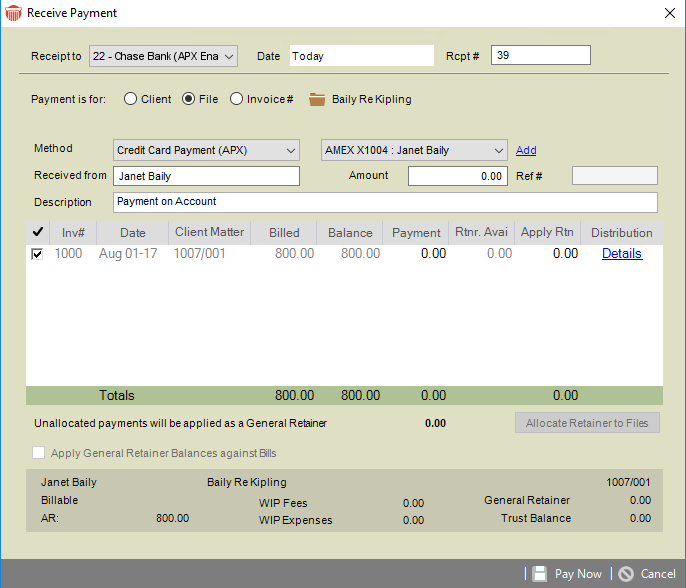Select the Invoice# radio button
Screen dimensions: 686x588
click(x=236, y=99)
